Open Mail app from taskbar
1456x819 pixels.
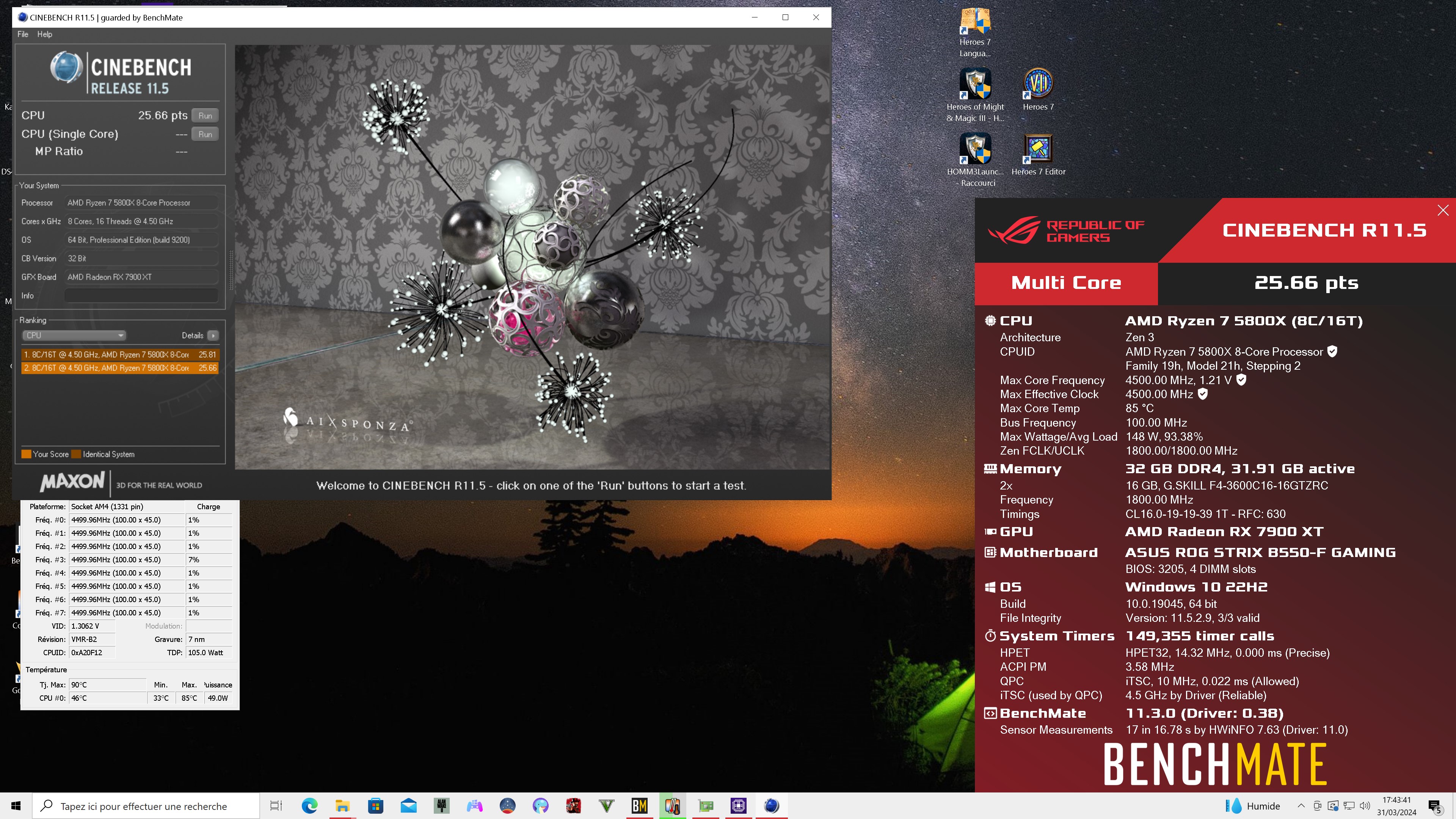[x=409, y=805]
